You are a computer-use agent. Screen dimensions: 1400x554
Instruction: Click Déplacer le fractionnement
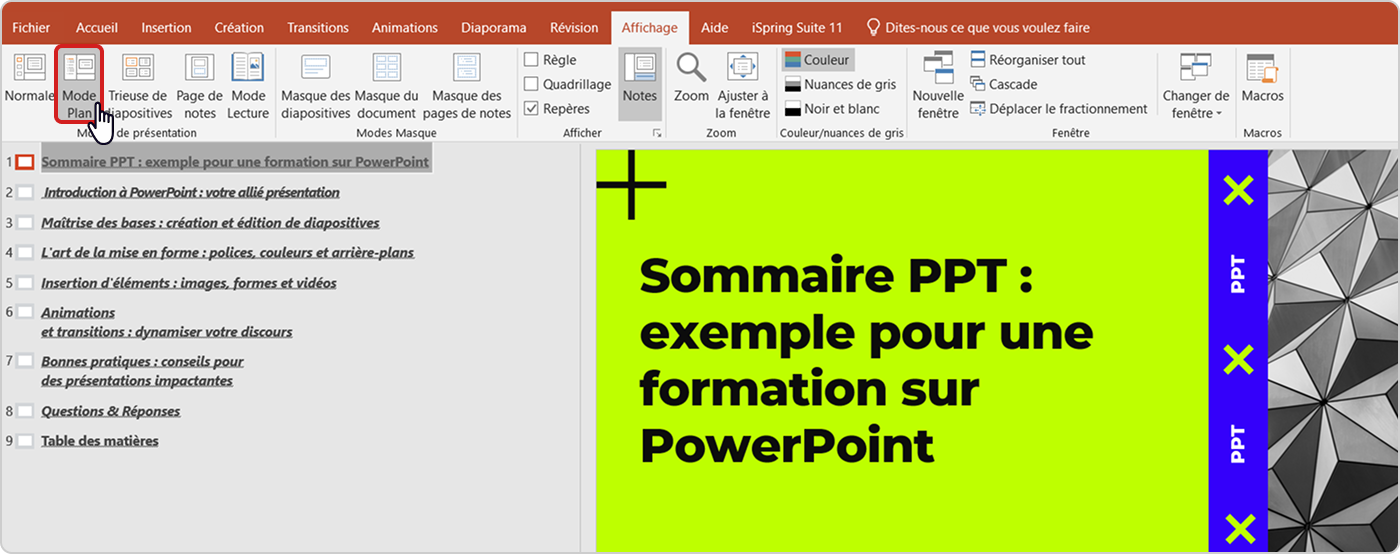[1059, 108]
